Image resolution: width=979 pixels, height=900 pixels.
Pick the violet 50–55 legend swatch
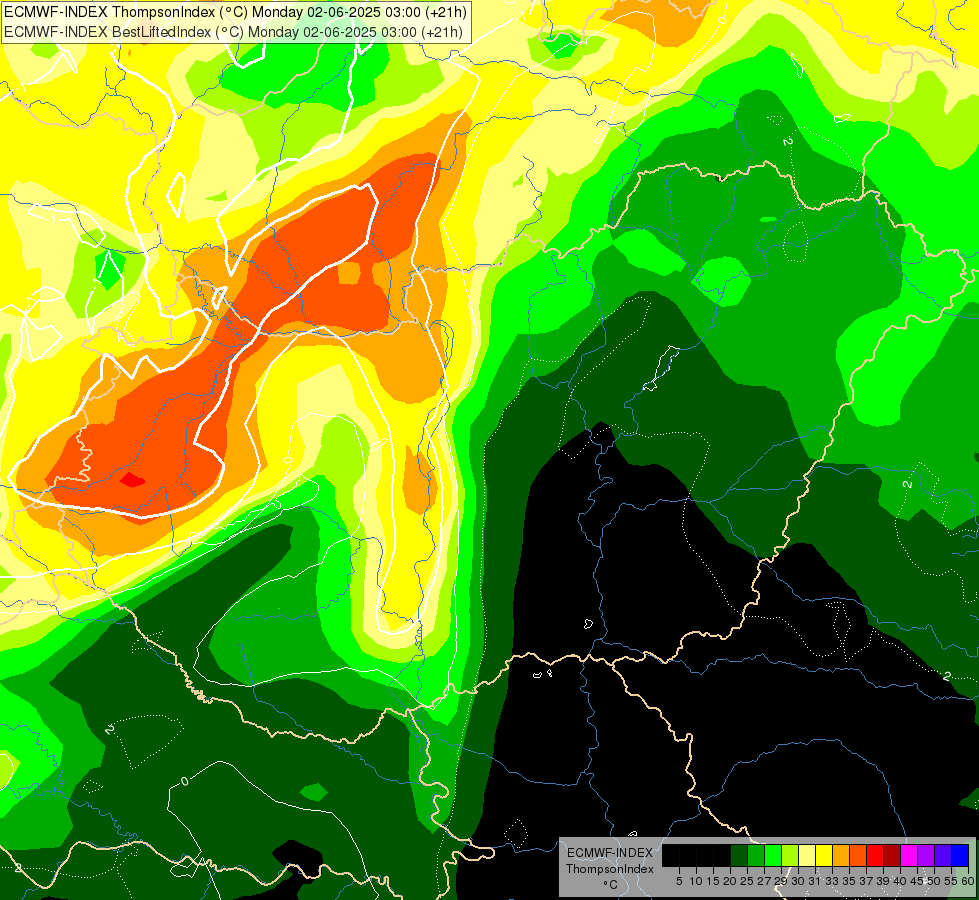coord(943,856)
